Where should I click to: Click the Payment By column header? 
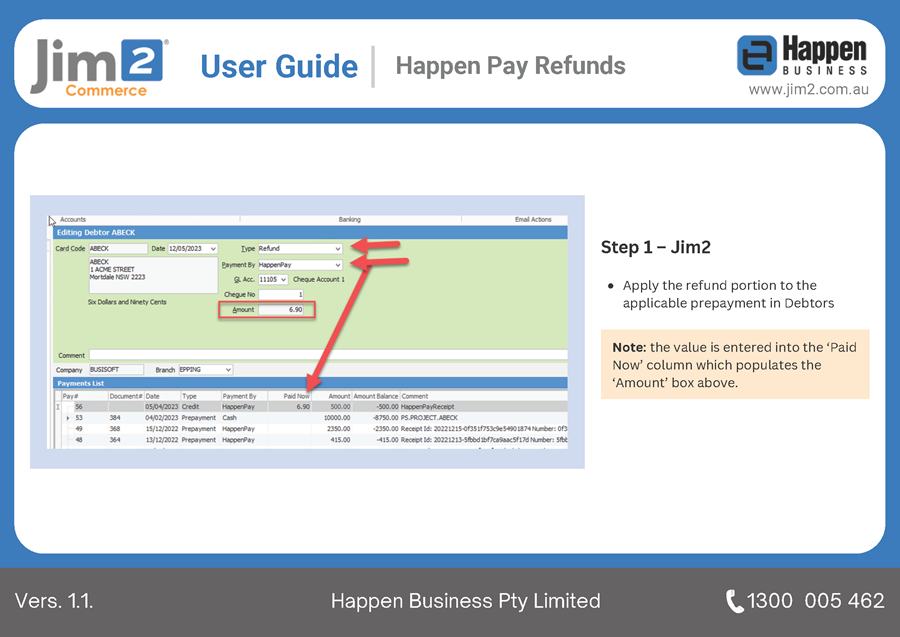click(244, 396)
